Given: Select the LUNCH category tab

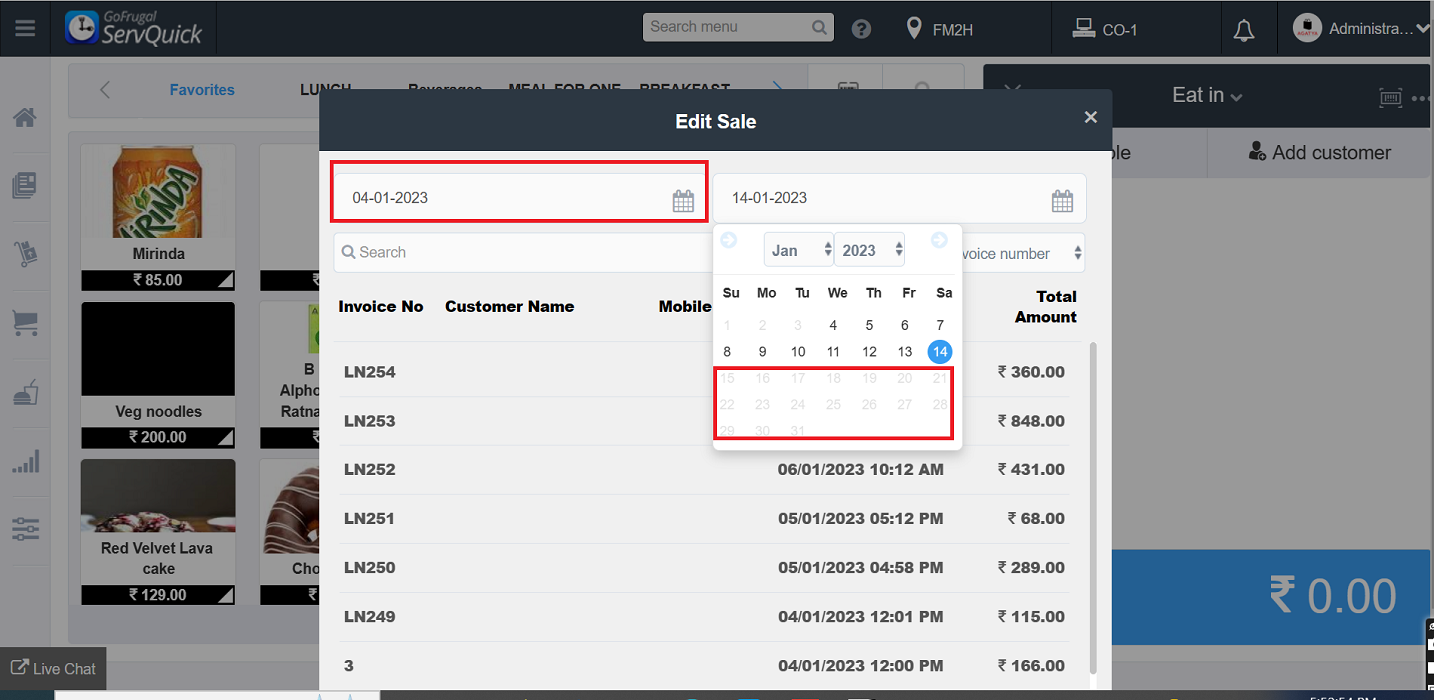Looking at the screenshot, I should [326, 90].
